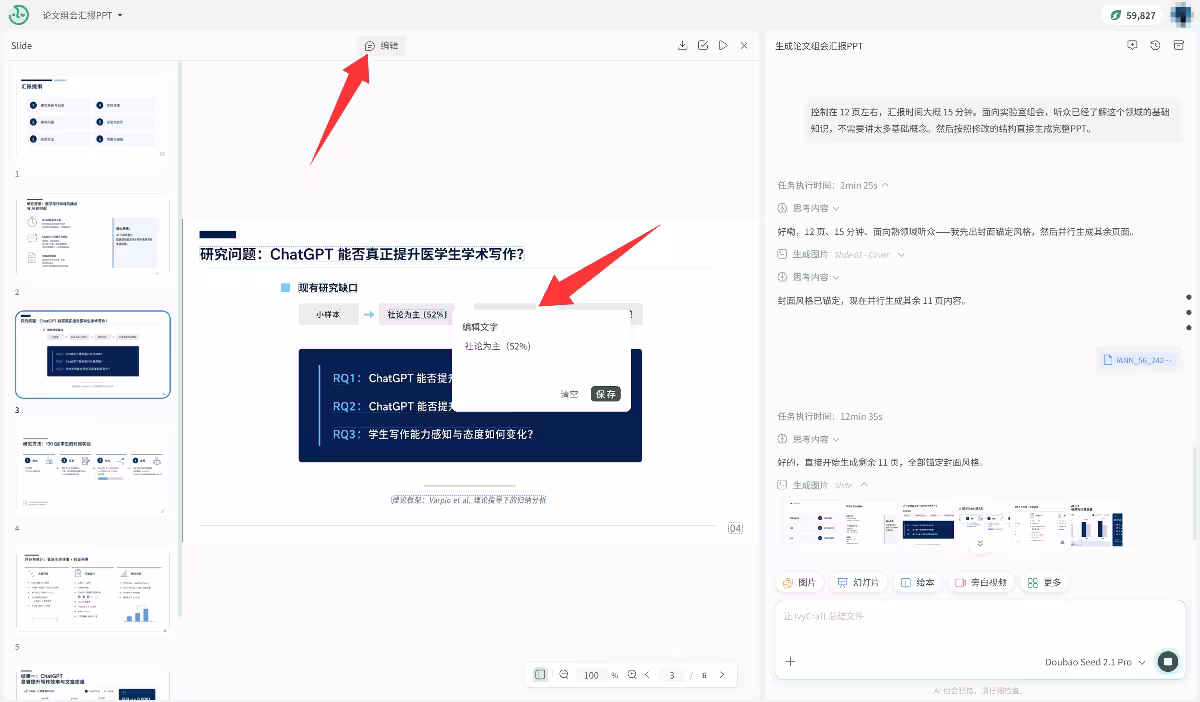Viewport: 1200px width, 702px height.
Task: Click the IvyCraft logo icon
Action: click(19, 15)
